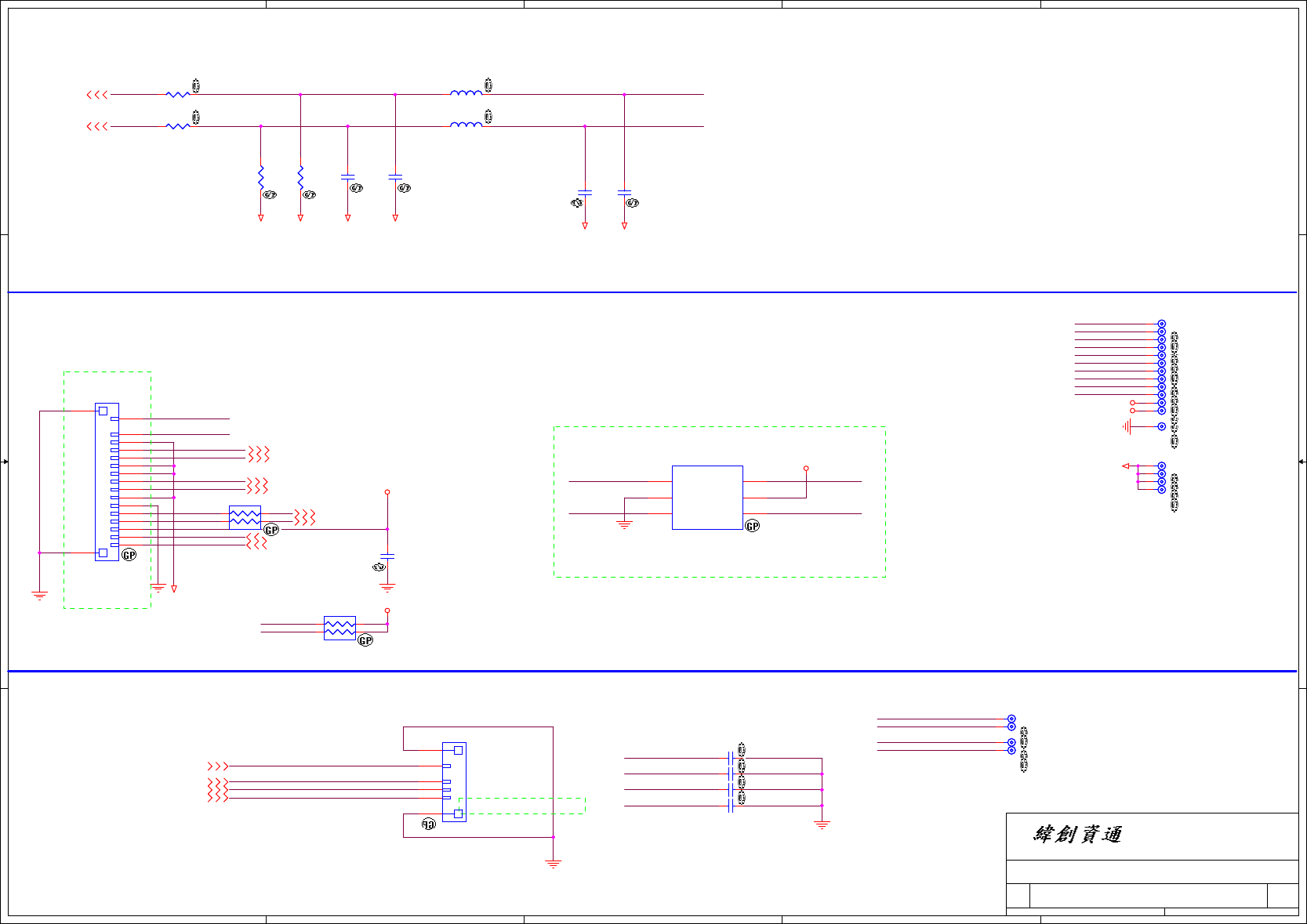The image size is (1307, 924).
Task: Click the Wistron Chinese logo in title block
Action: point(1078,835)
